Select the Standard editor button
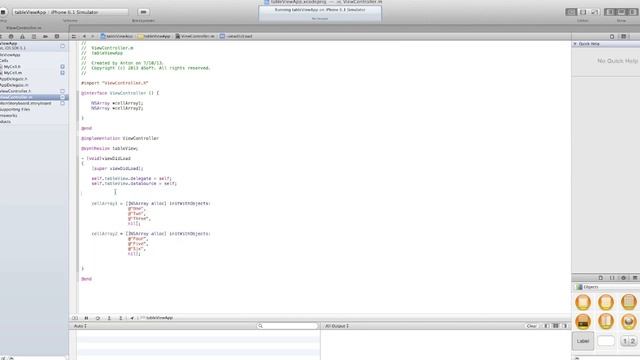 click(571, 12)
